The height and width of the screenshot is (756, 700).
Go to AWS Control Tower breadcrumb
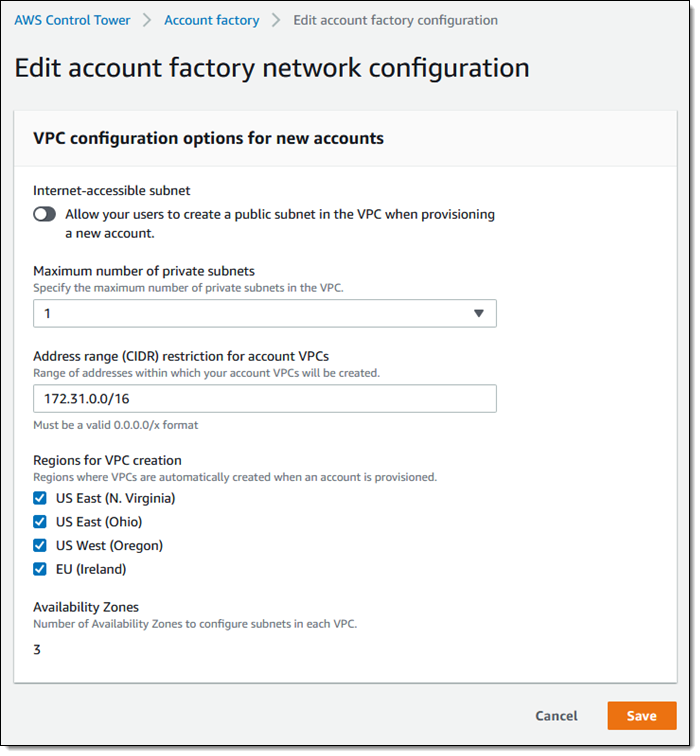[72, 20]
